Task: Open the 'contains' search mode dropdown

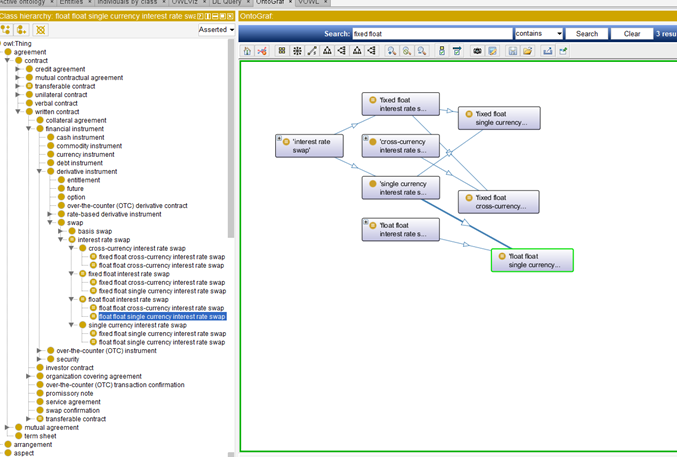Action: pos(539,33)
